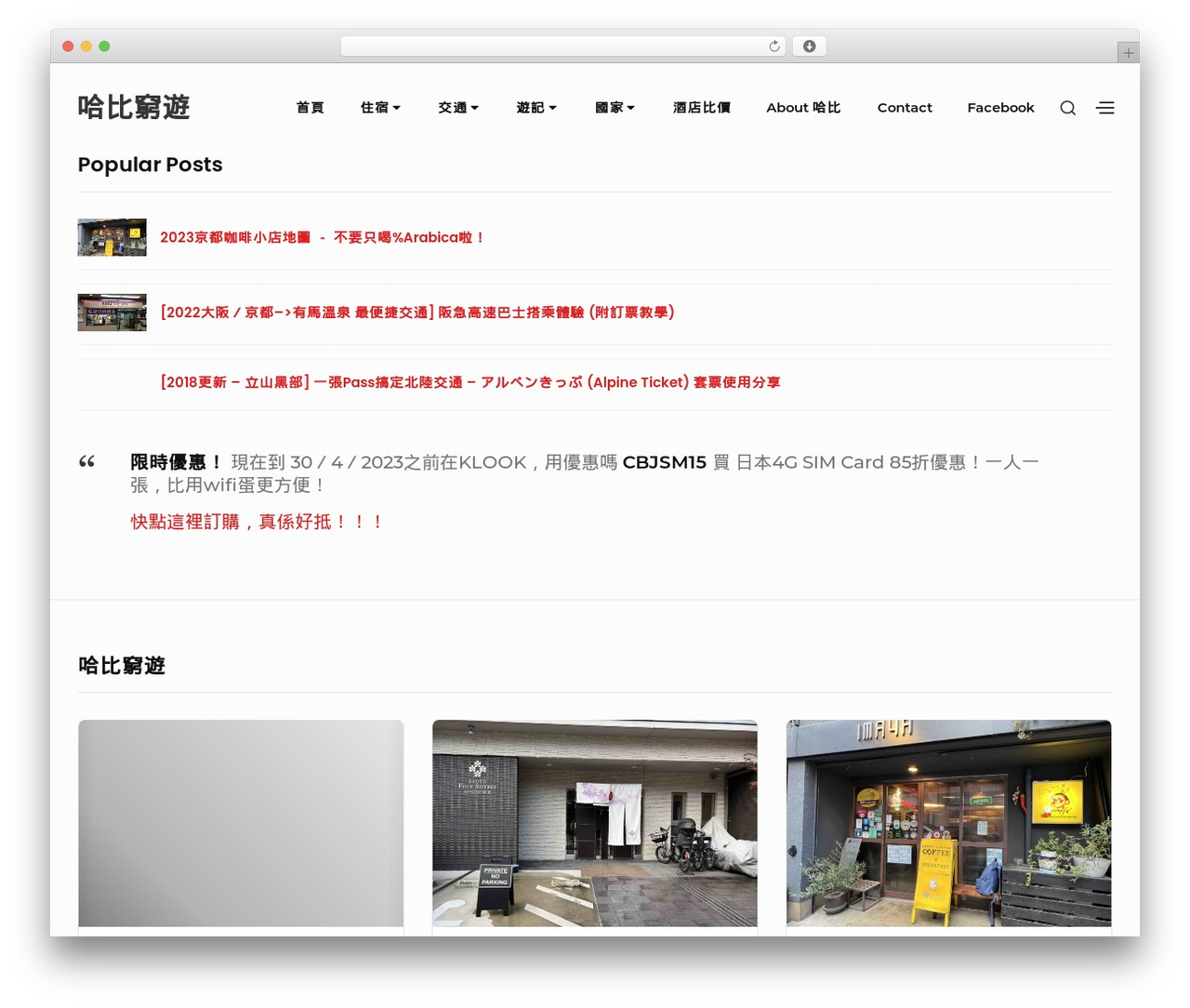Expand the 交通 dropdown menu

[458, 108]
